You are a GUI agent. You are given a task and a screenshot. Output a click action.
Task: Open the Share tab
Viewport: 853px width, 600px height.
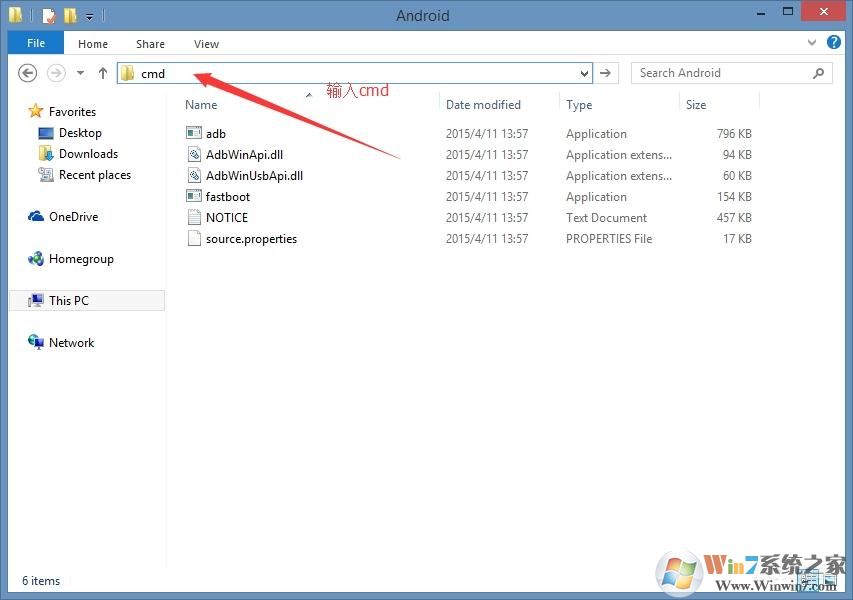point(151,44)
